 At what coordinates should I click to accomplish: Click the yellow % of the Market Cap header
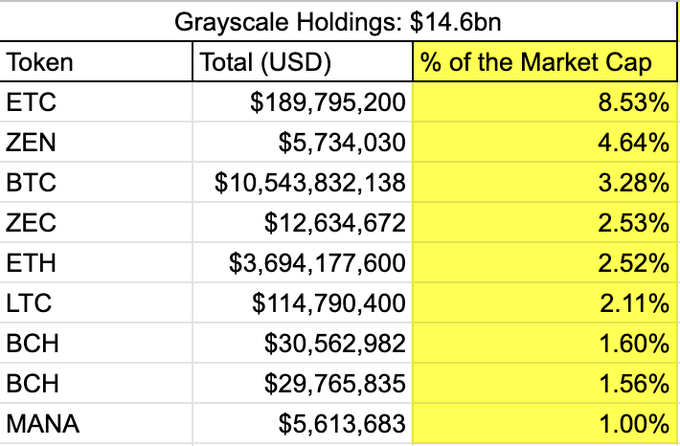(545, 62)
